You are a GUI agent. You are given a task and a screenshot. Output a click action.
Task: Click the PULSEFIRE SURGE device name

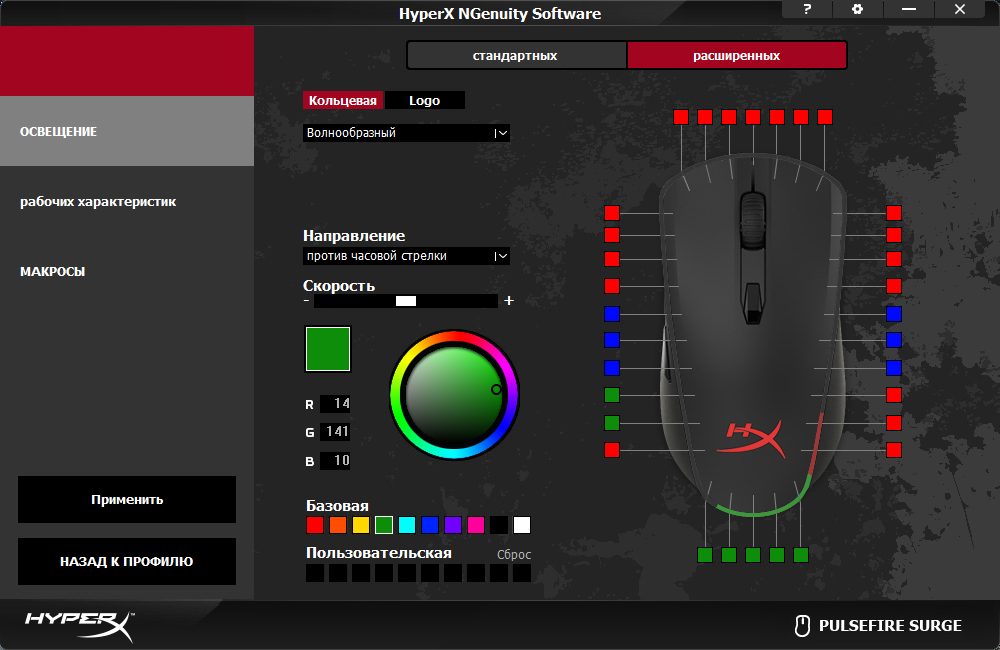[x=890, y=626]
